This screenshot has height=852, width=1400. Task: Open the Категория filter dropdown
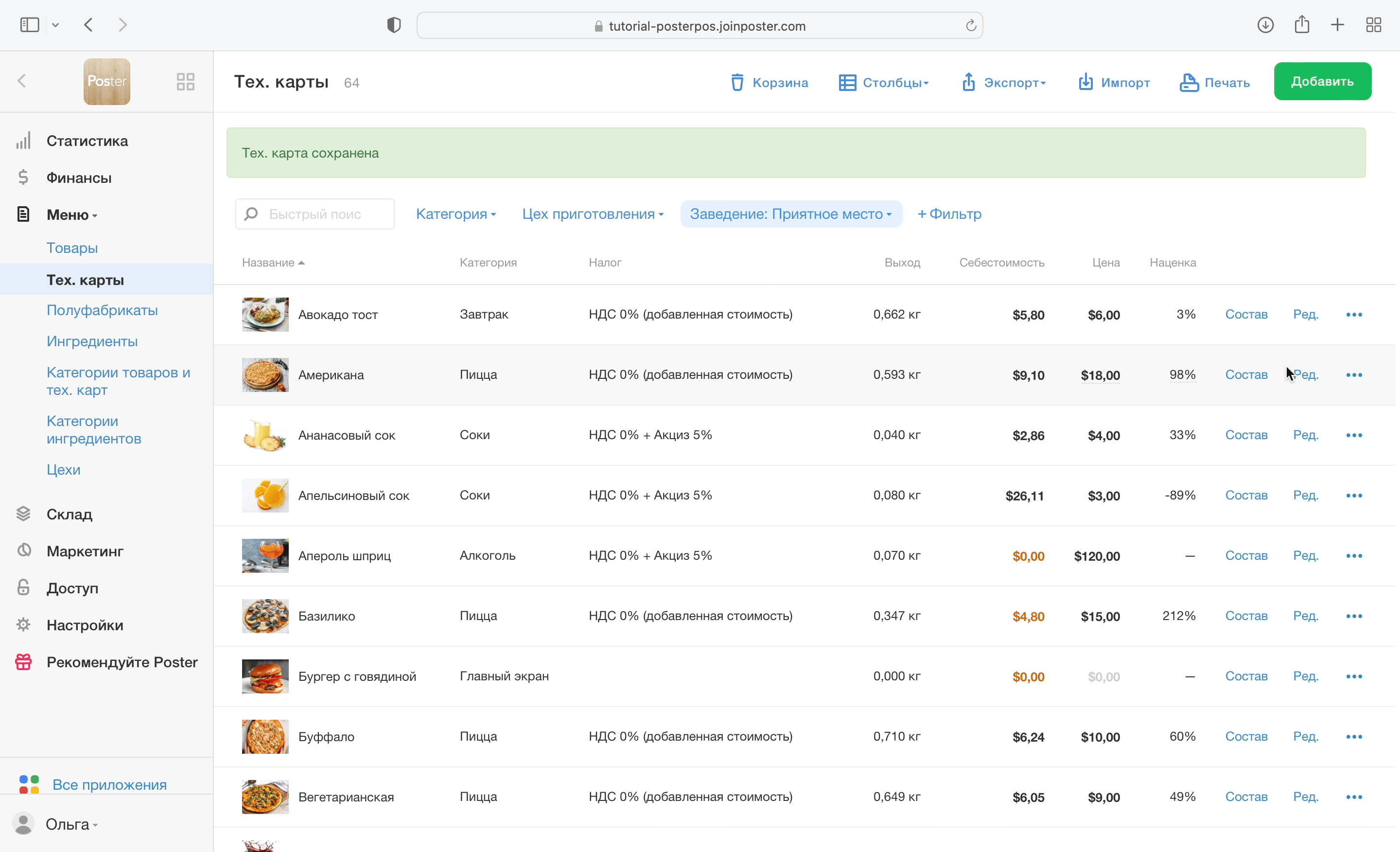tap(455, 214)
